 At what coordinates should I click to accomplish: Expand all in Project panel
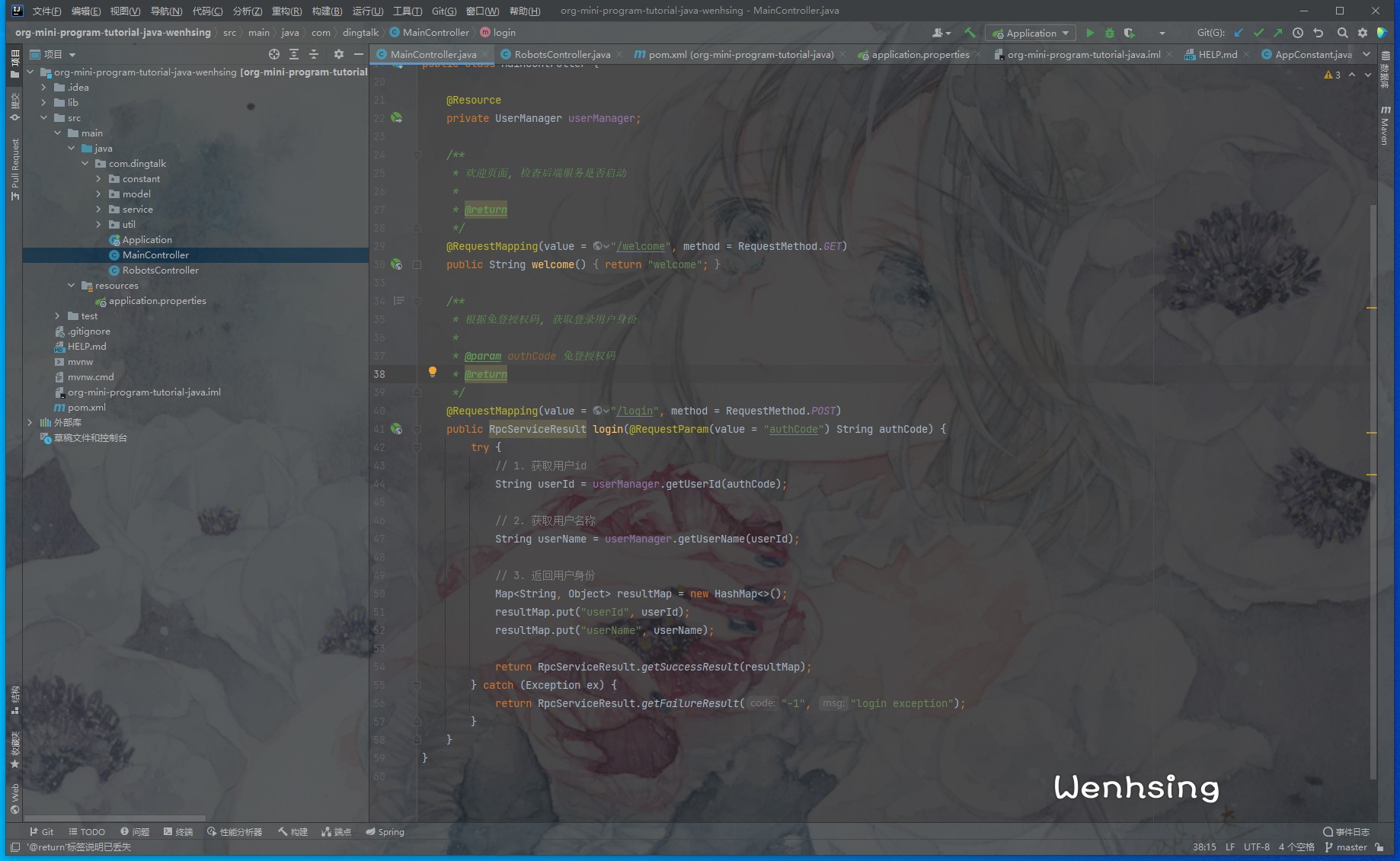[x=294, y=54]
